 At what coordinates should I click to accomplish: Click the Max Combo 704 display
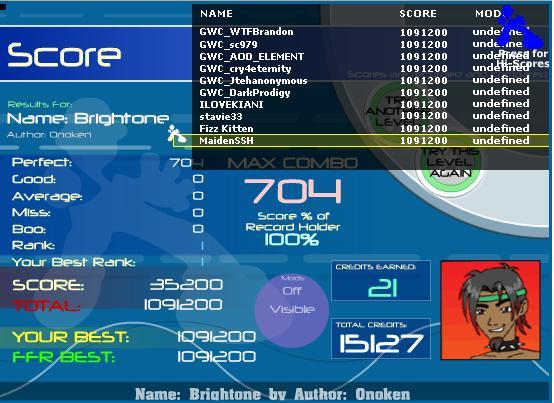(x=293, y=183)
